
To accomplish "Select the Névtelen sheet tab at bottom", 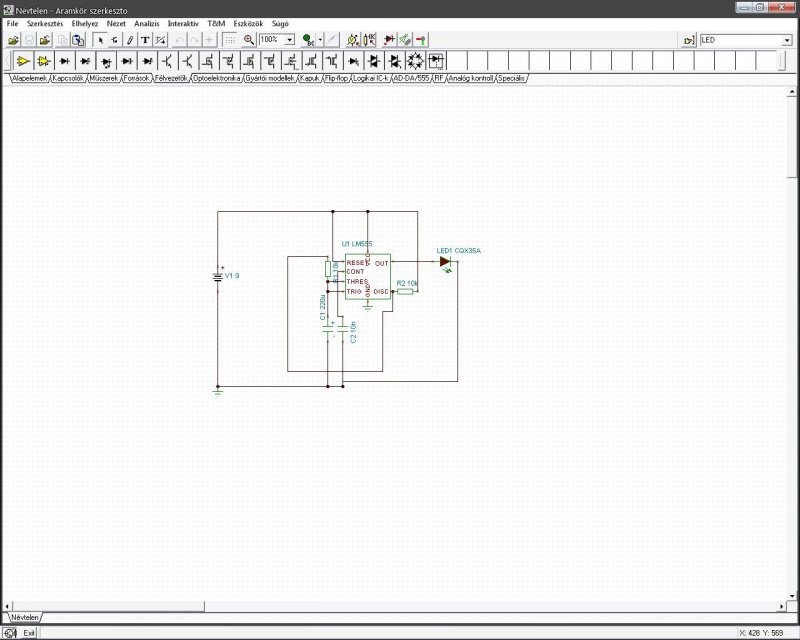I will tap(24, 617).
